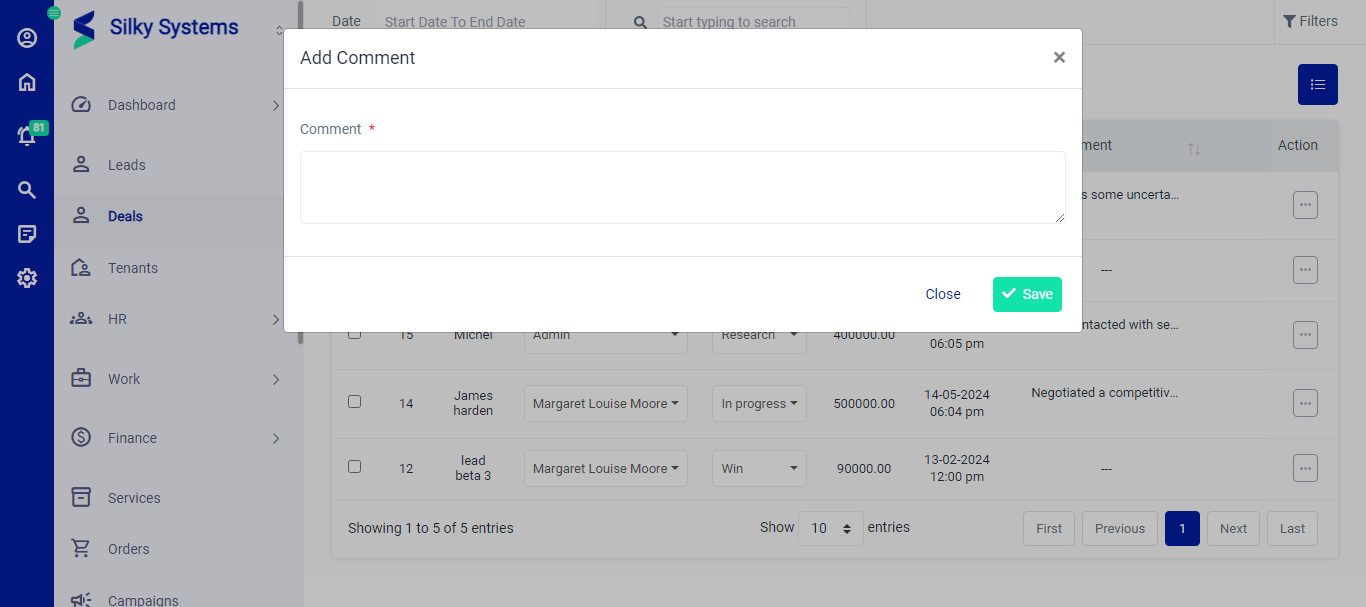This screenshot has height=607, width=1366.
Task: Open the sticky notes icon in left rail
Action: pos(27,234)
